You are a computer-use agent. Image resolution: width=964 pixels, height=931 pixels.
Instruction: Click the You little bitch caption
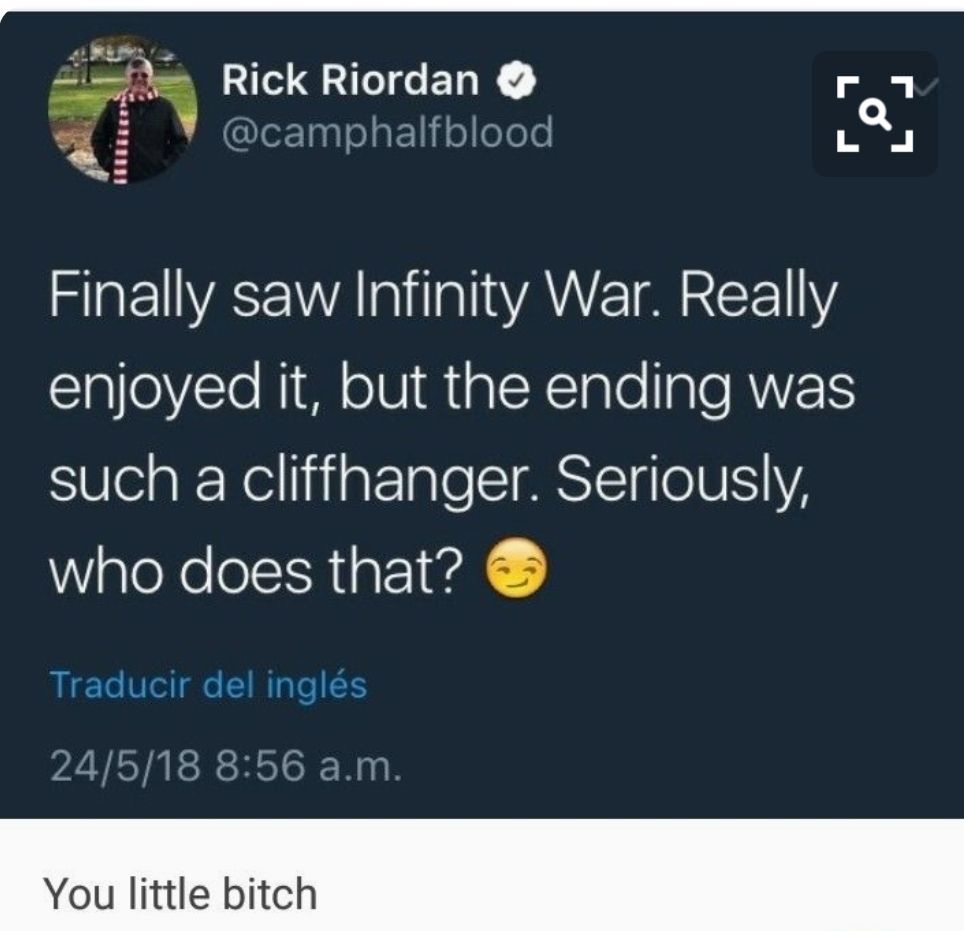(x=180, y=893)
